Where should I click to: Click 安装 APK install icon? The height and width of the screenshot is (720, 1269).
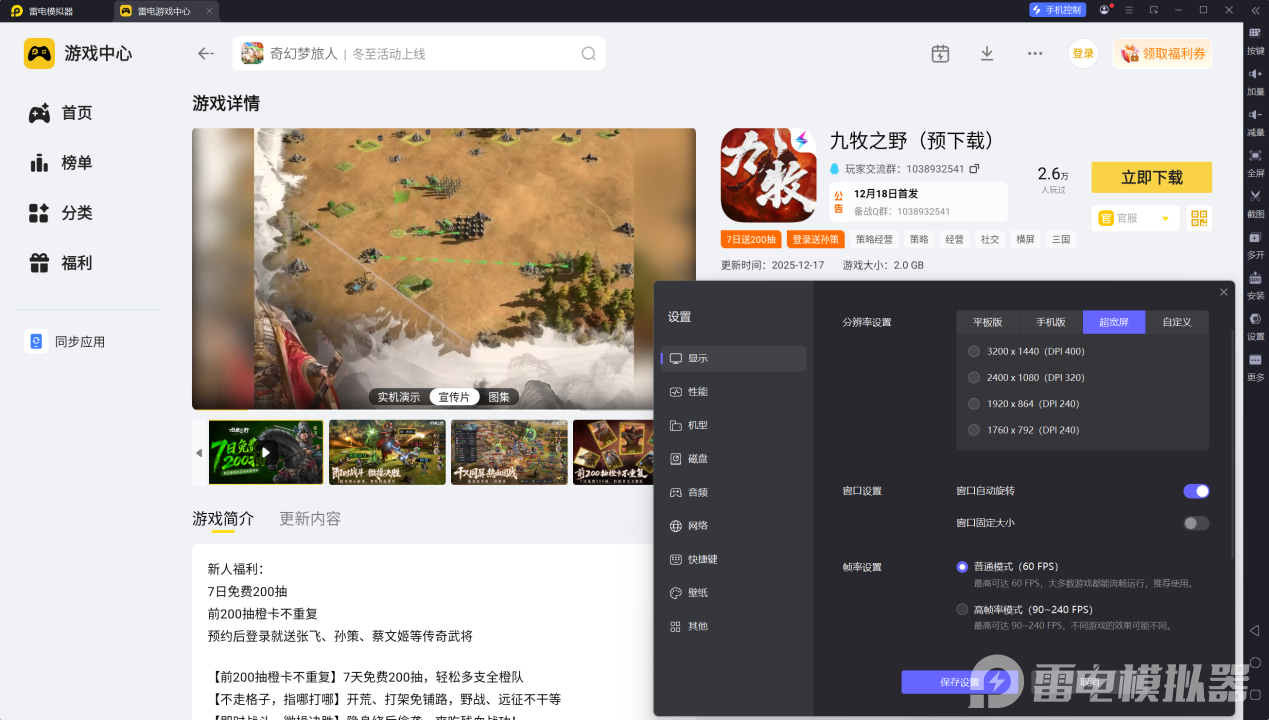[x=1255, y=285]
